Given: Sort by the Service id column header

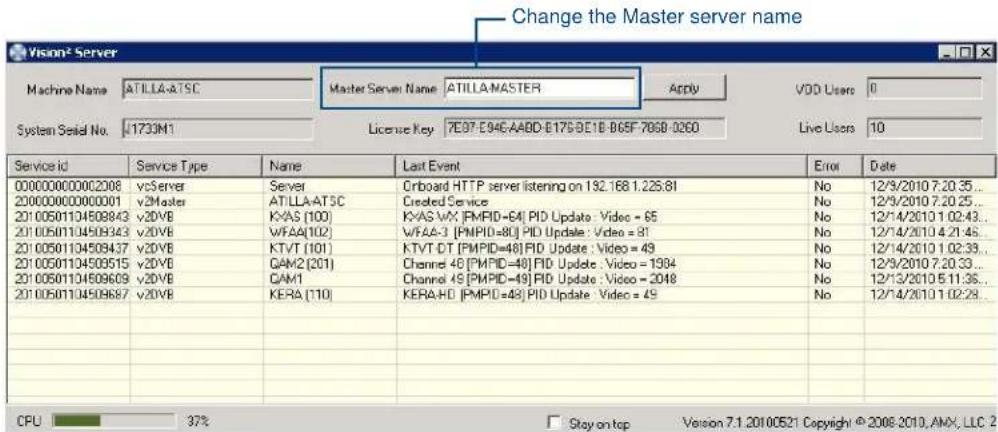Looking at the screenshot, I should click(68, 165).
